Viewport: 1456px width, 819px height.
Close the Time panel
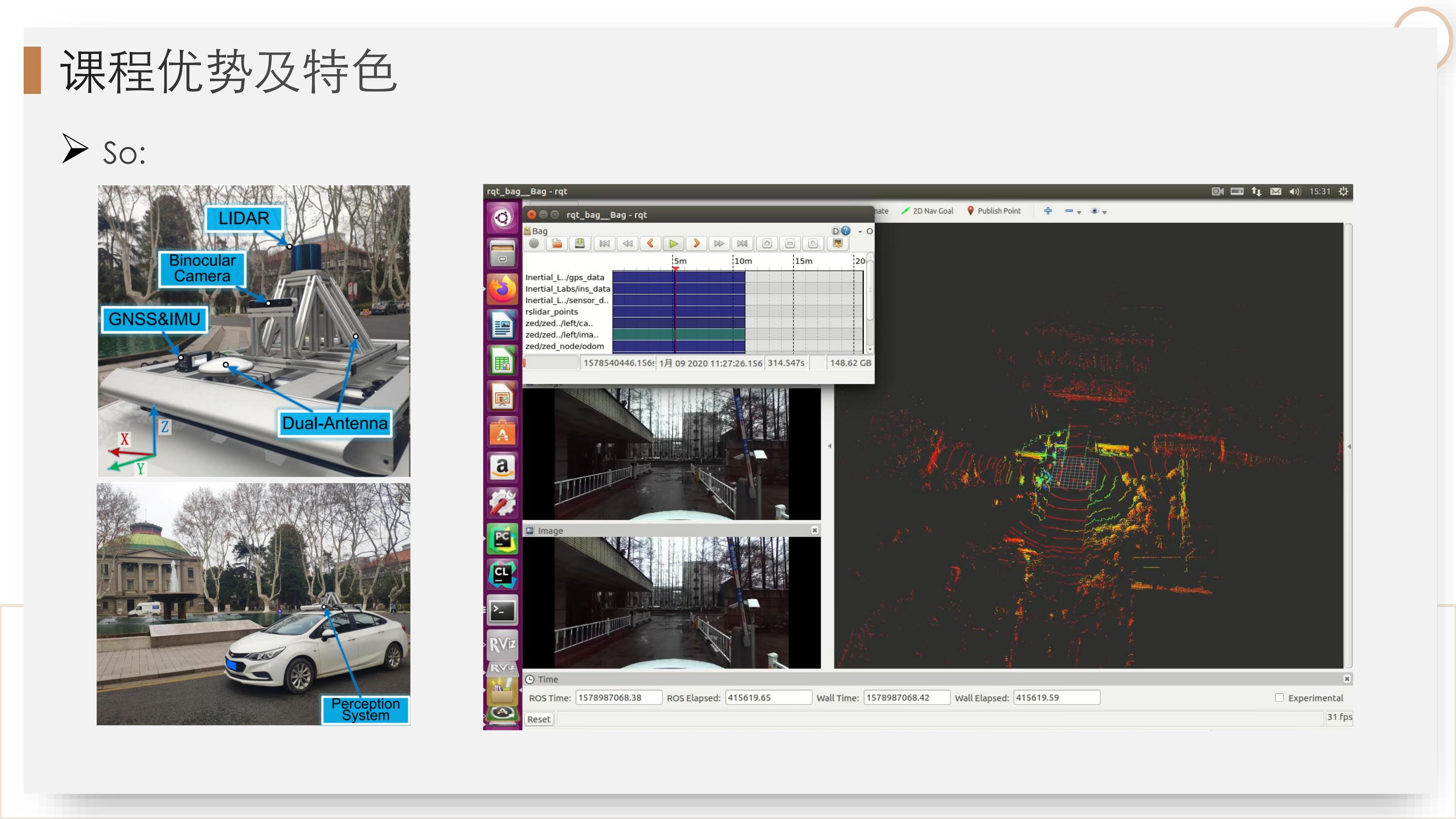tap(1347, 679)
